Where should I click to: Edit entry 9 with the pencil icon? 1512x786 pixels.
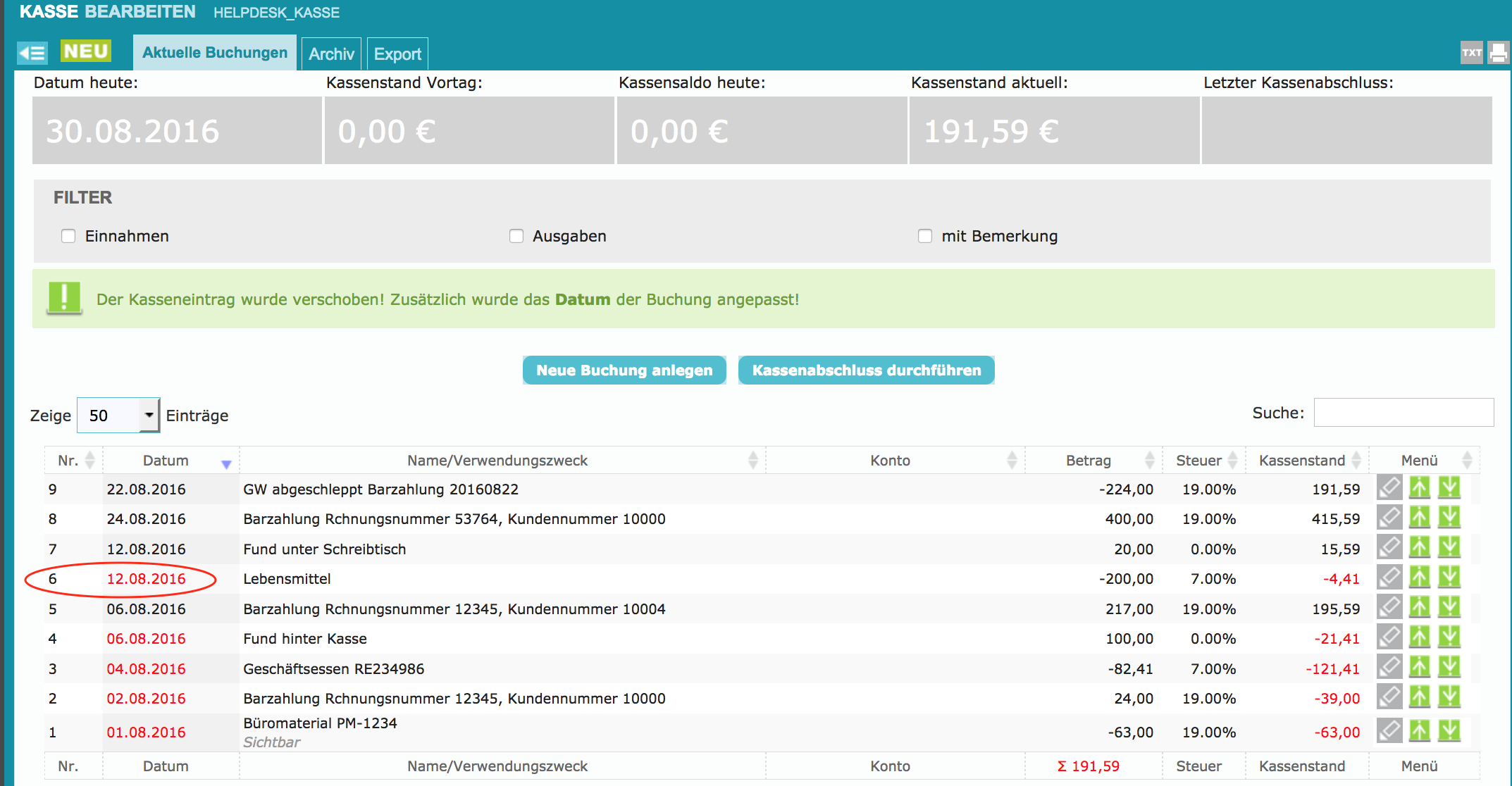pyautogui.click(x=1389, y=488)
